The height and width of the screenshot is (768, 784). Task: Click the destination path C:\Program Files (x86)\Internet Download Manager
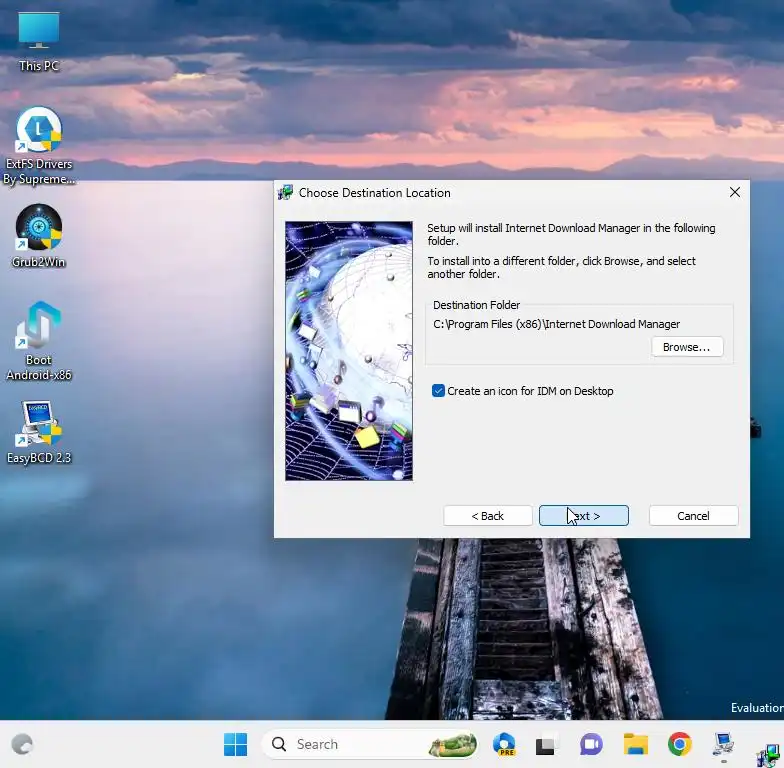pyautogui.click(x=556, y=324)
